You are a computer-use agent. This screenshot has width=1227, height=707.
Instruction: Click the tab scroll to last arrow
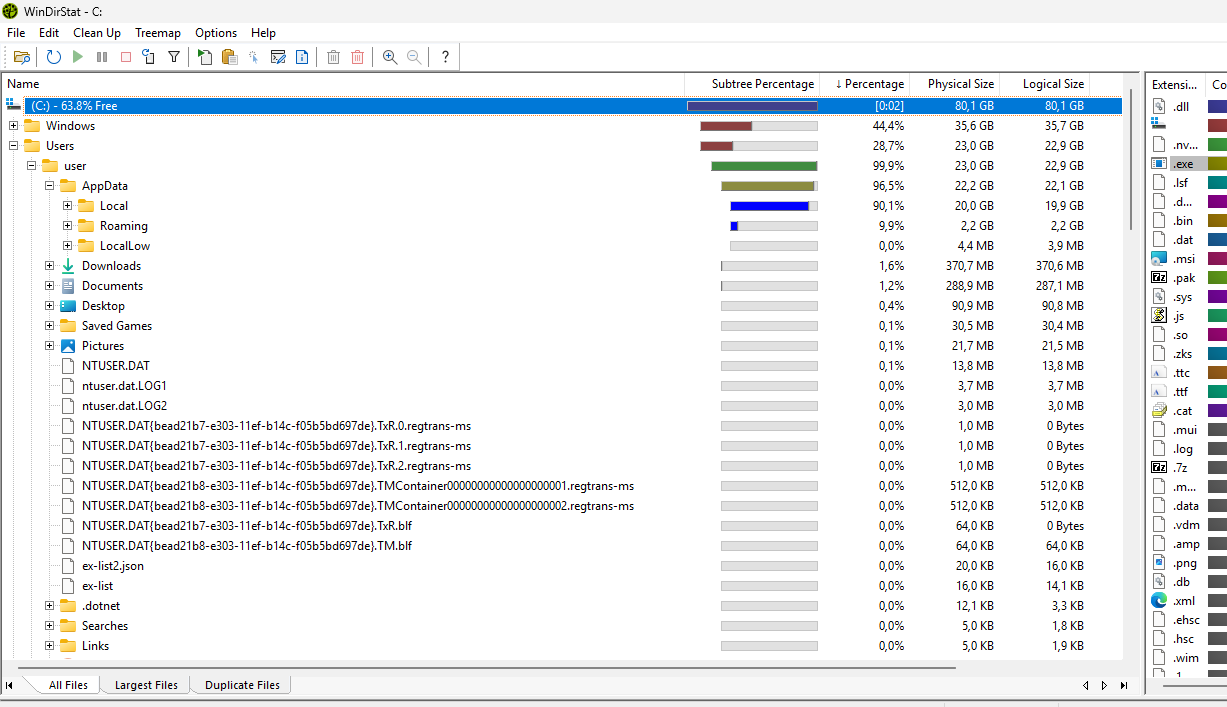[1123, 685]
